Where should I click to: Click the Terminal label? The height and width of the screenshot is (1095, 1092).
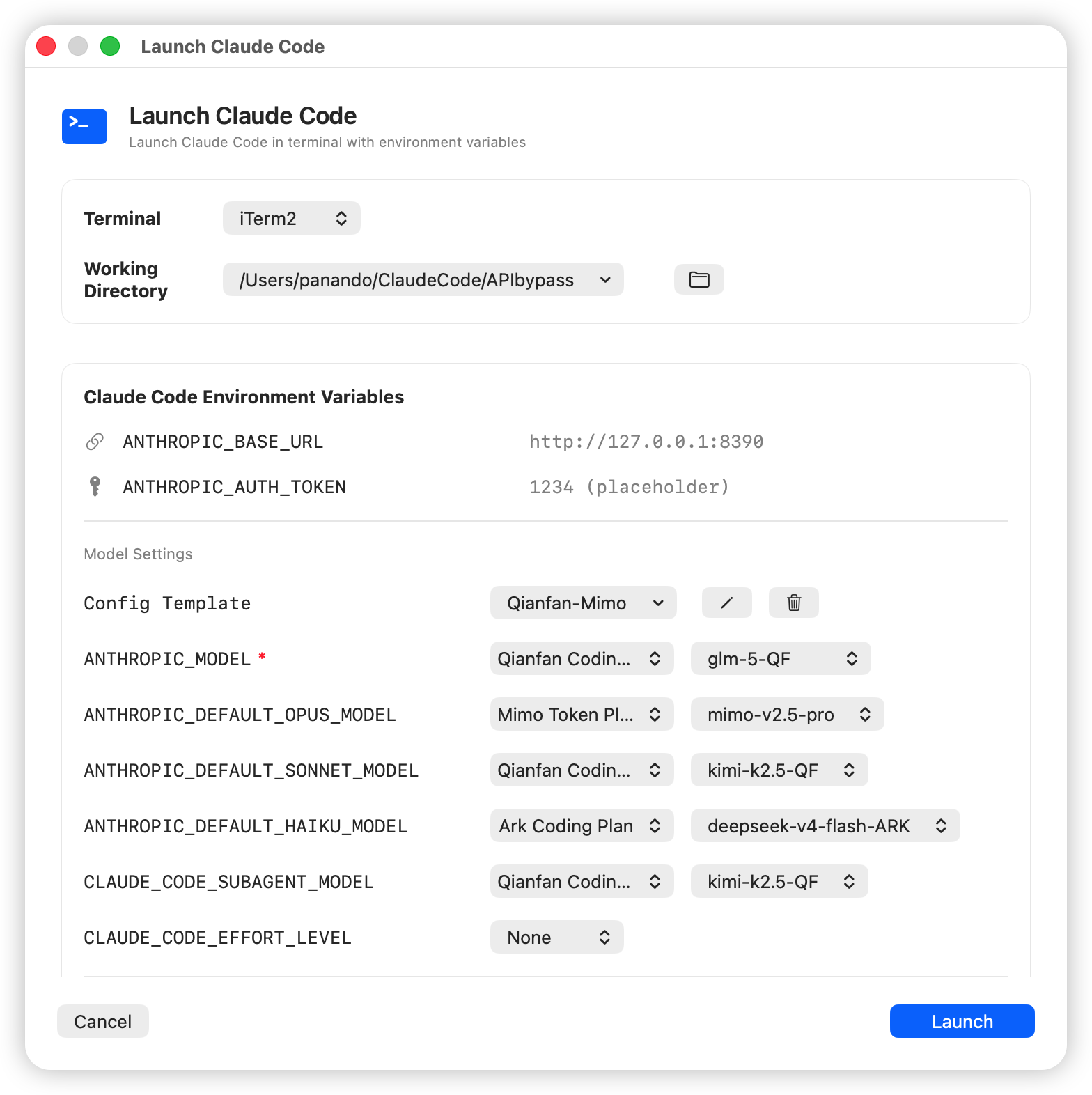coord(122,218)
